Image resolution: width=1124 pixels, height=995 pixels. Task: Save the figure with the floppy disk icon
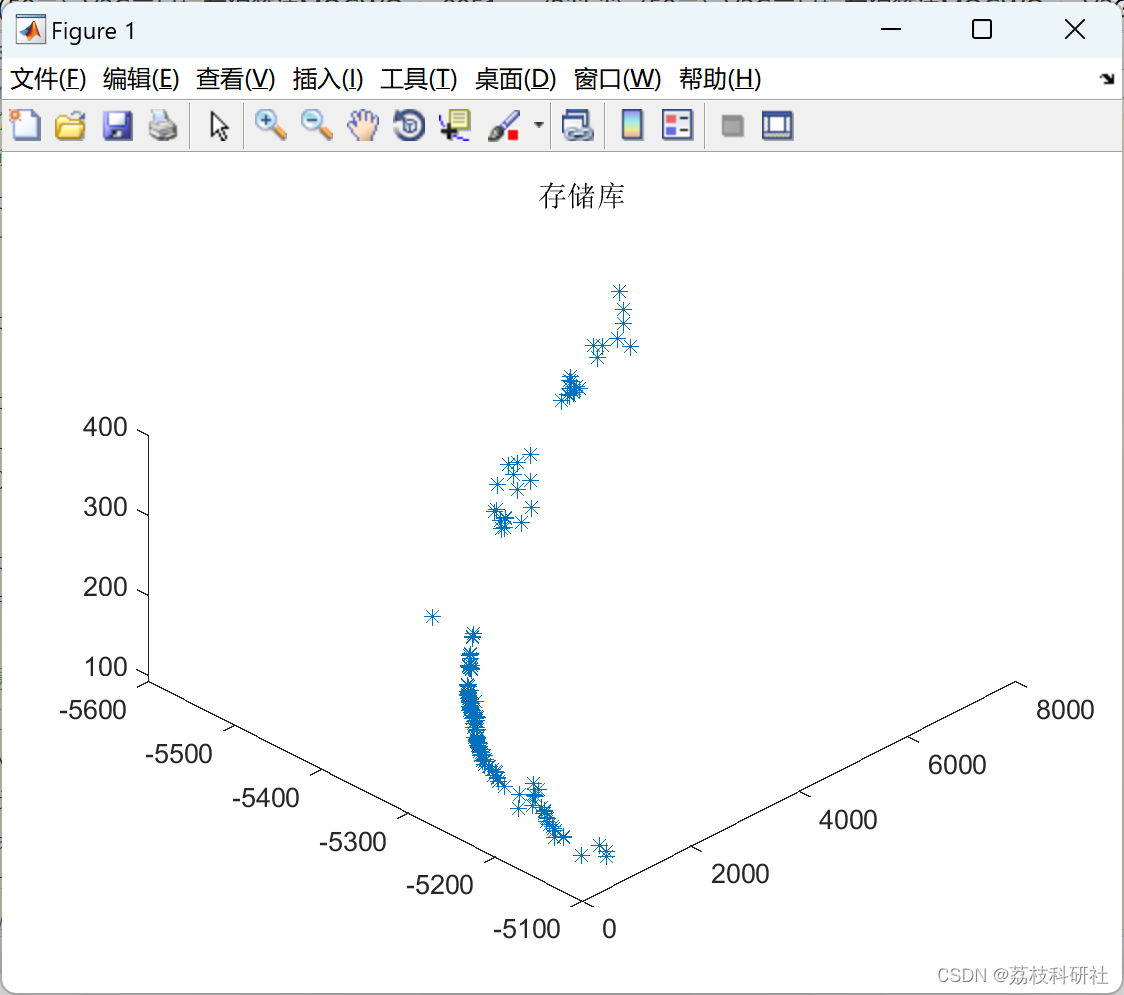click(x=117, y=125)
